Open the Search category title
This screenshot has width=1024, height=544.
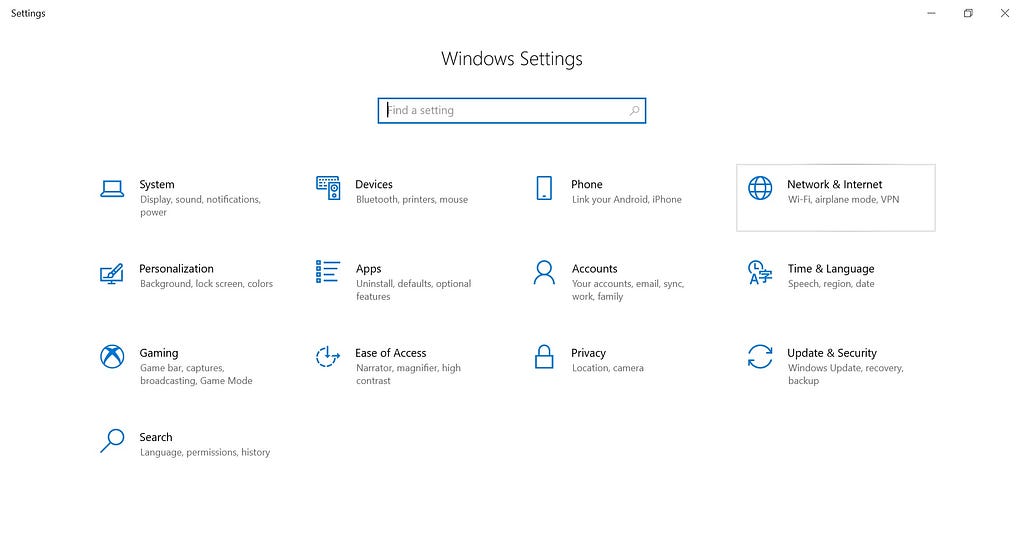[155, 438]
